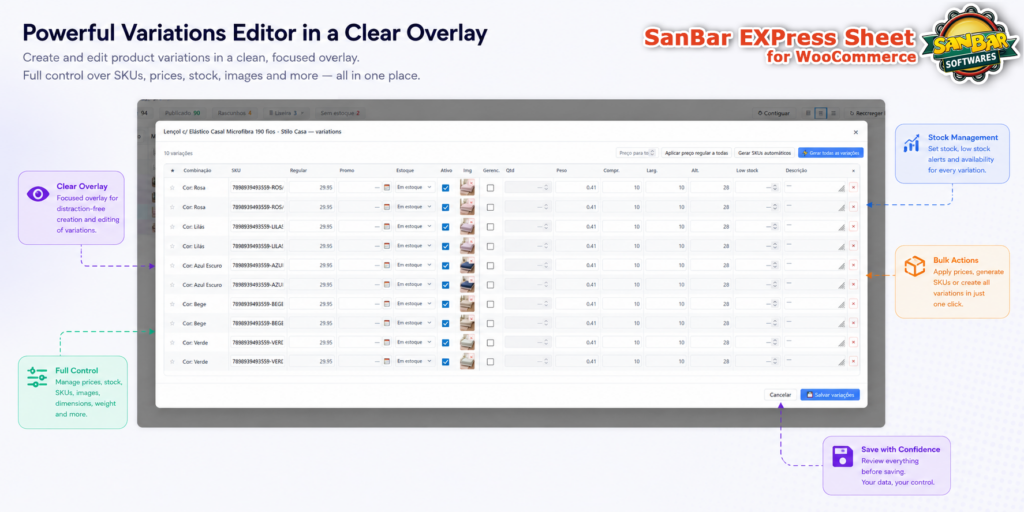
Task: Switch background list to compact rows view
Action: [821, 113]
